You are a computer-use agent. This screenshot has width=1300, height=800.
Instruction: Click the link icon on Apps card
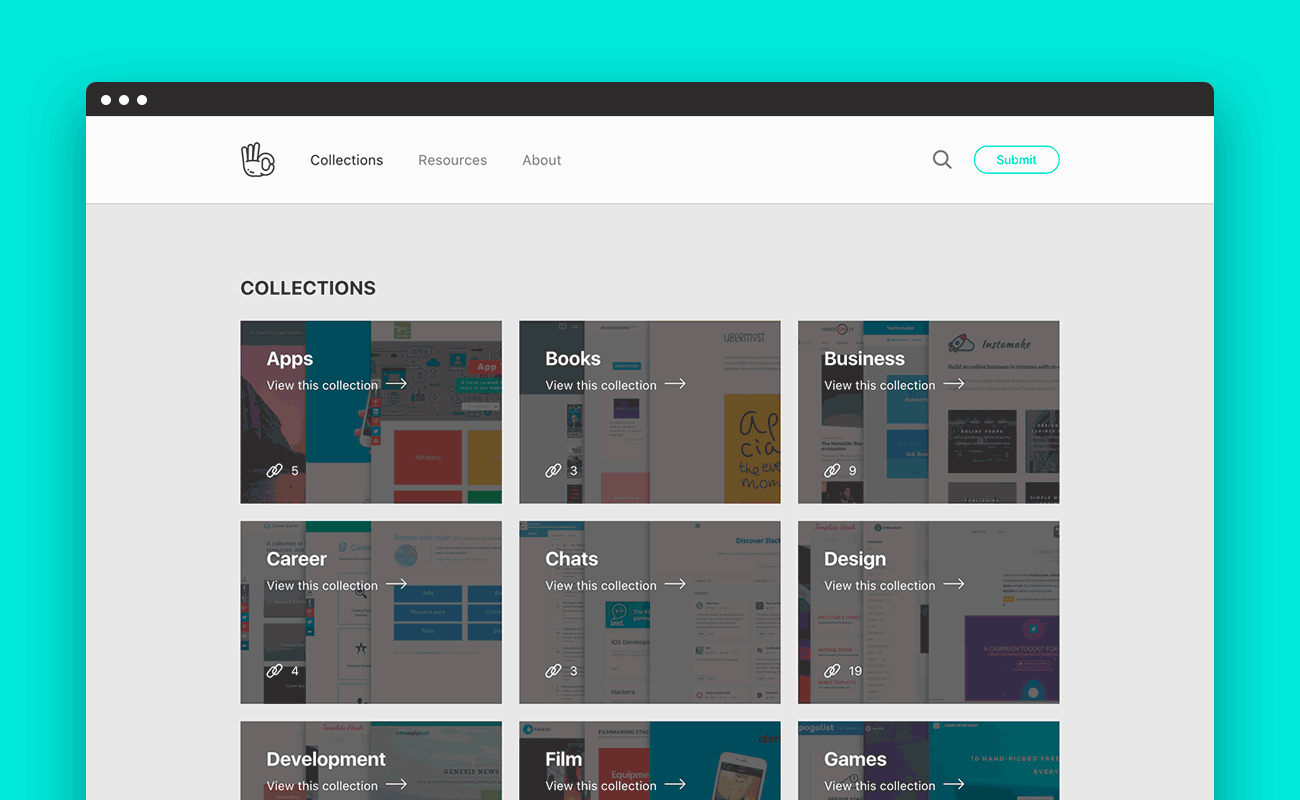pyautogui.click(x=274, y=470)
